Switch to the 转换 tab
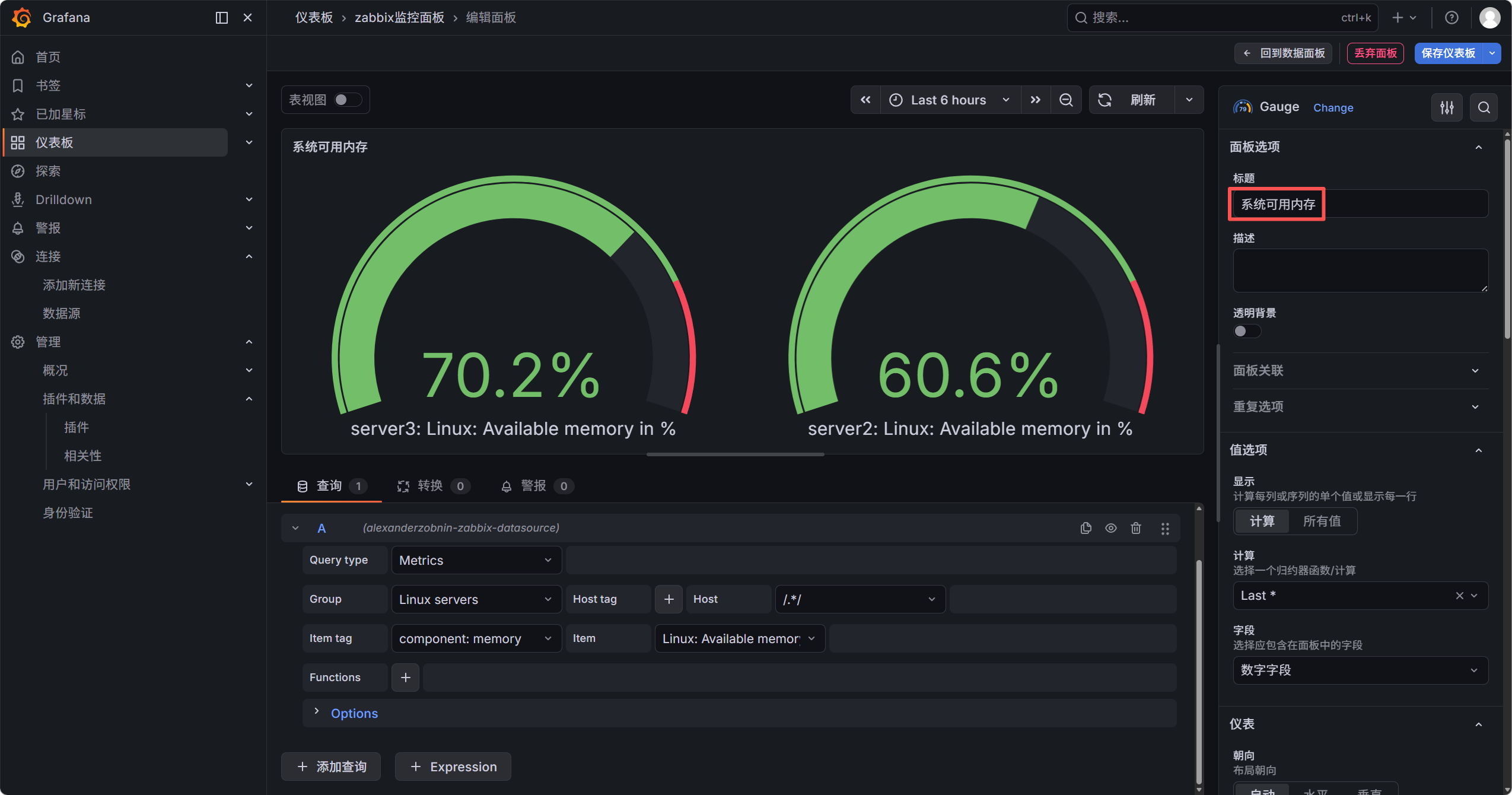 (x=434, y=486)
